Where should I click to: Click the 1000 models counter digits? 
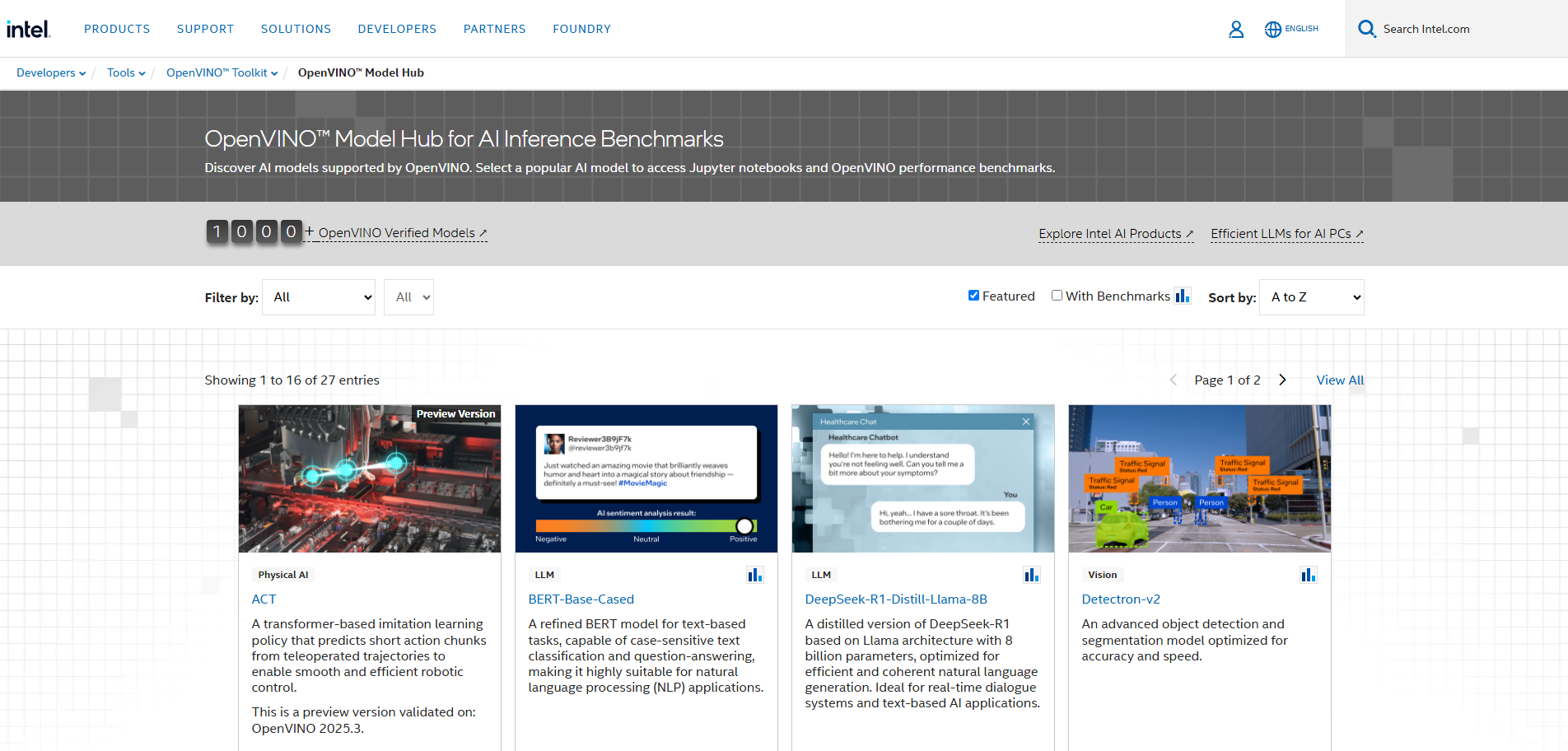point(254,231)
